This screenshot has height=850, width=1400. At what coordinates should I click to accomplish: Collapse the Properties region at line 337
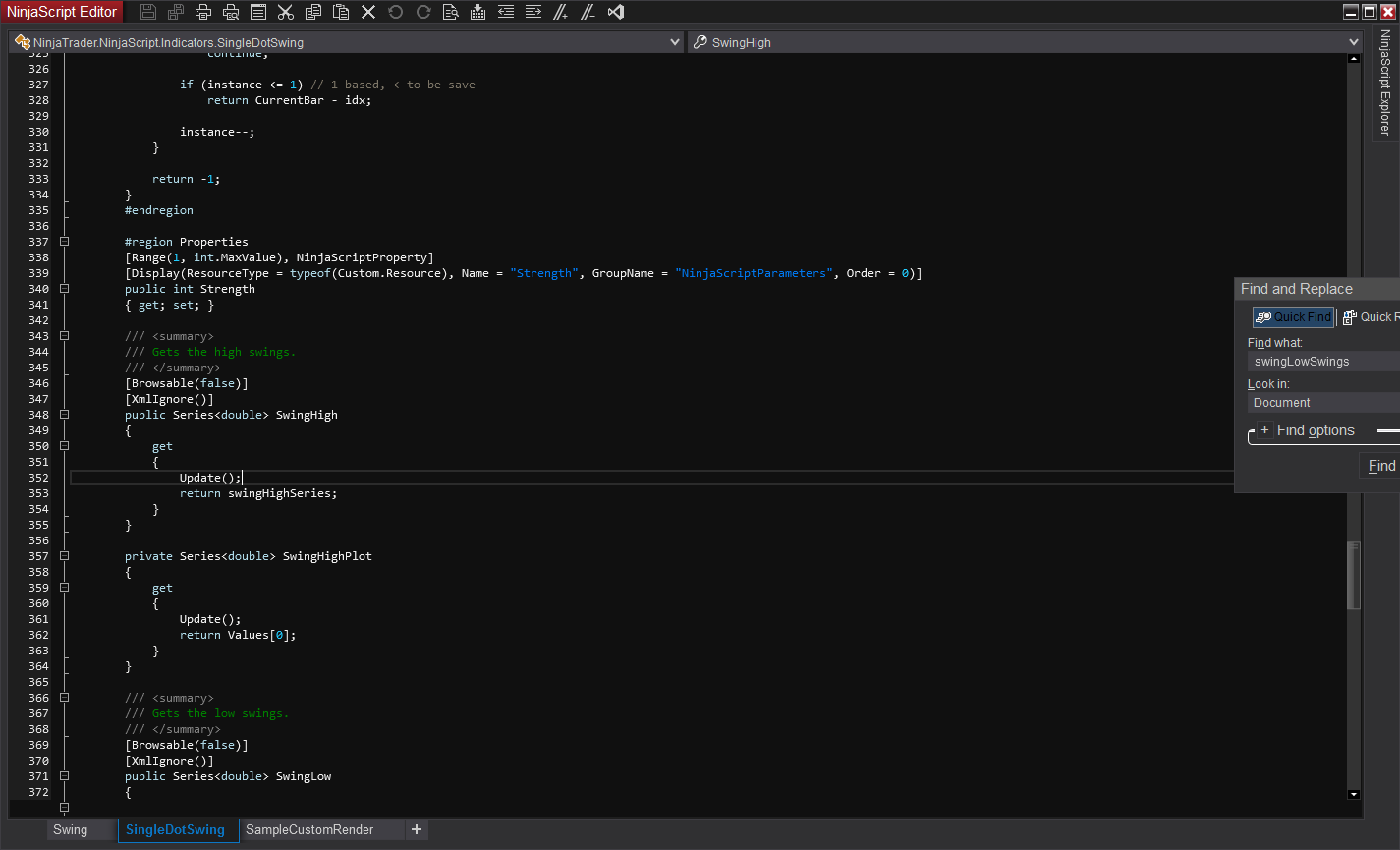[64, 242]
